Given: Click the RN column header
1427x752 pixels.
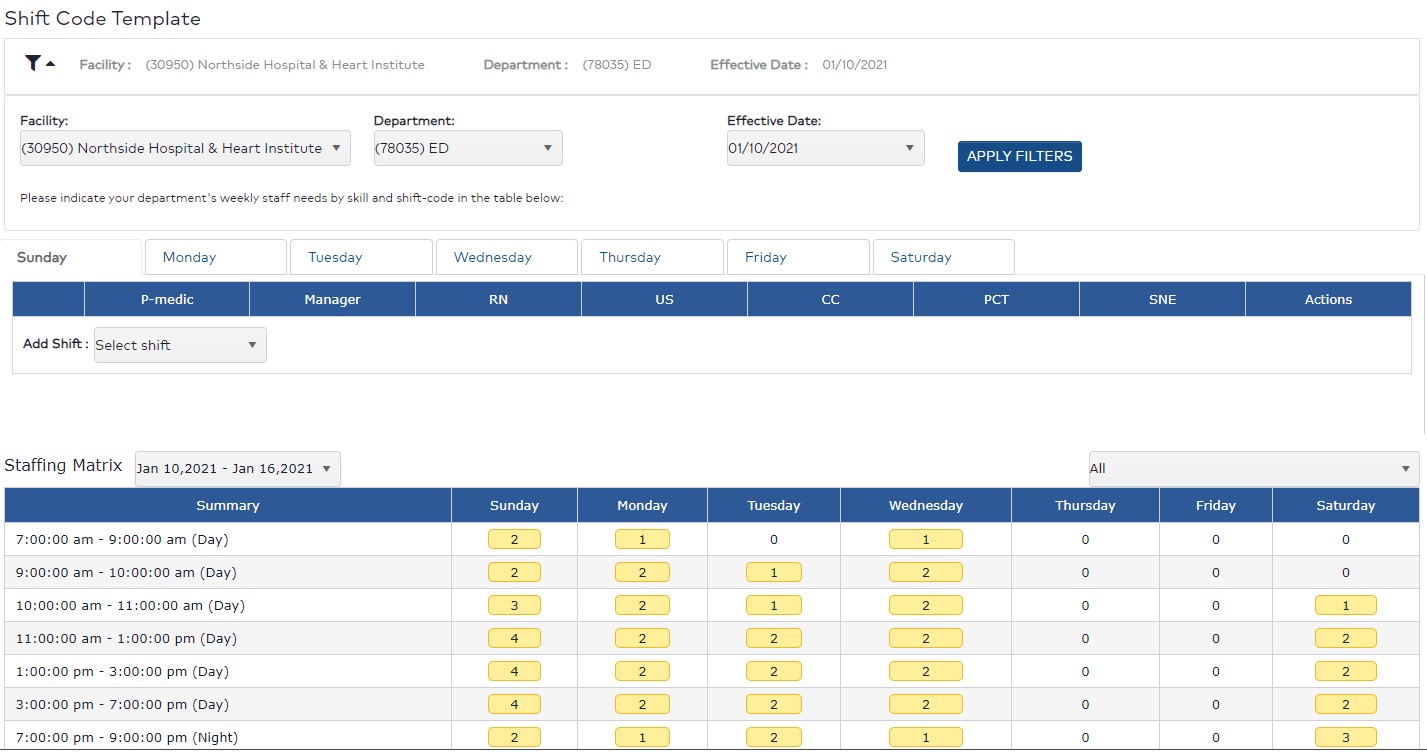Looking at the screenshot, I should point(497,298).
